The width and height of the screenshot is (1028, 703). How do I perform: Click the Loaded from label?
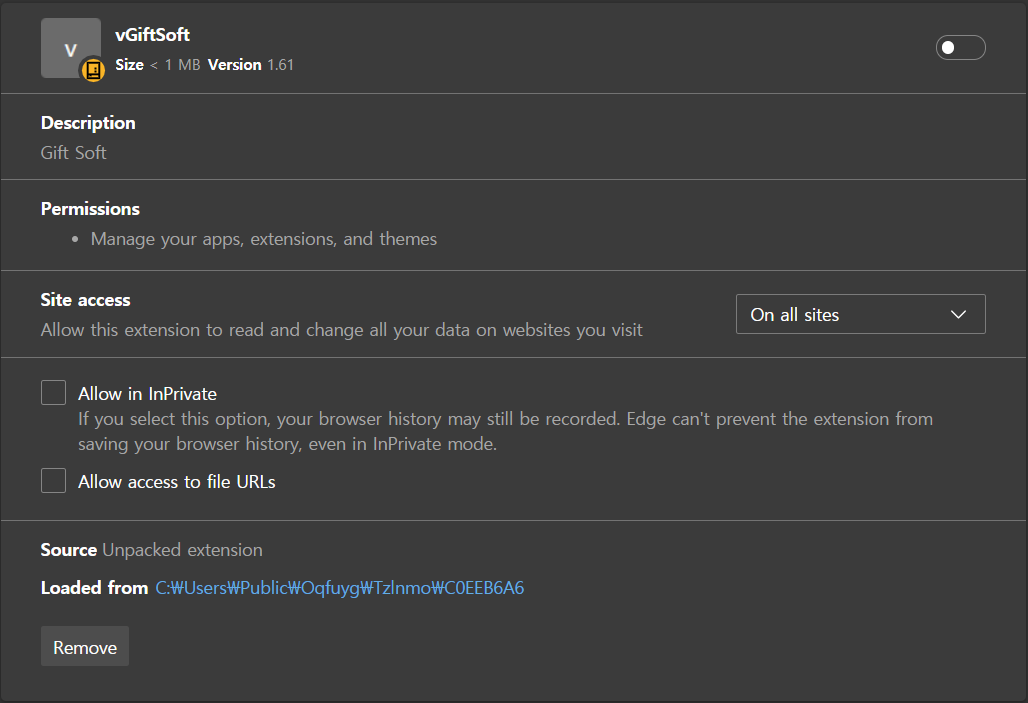pos(93,588)
